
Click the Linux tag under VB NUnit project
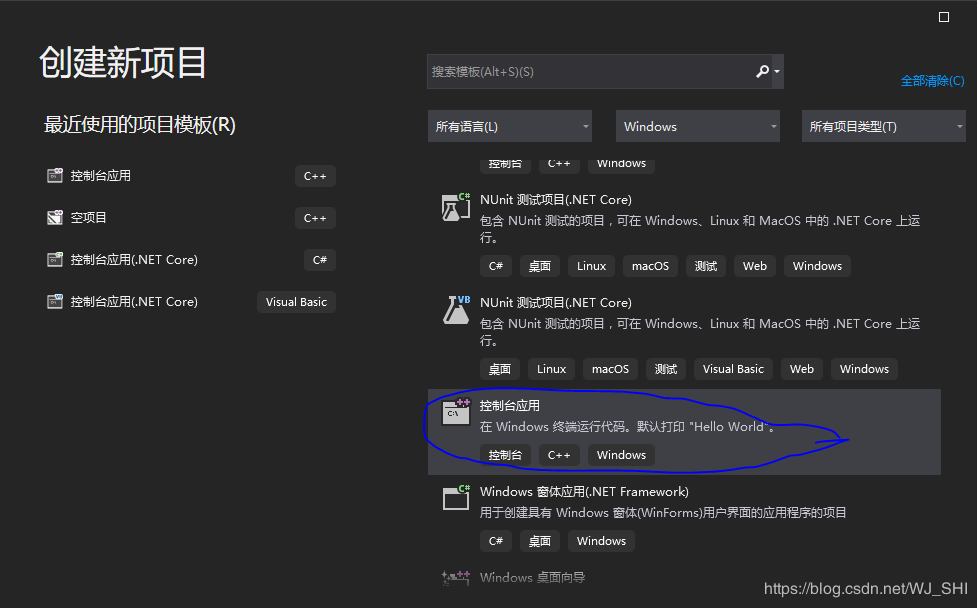click(551, 369)
